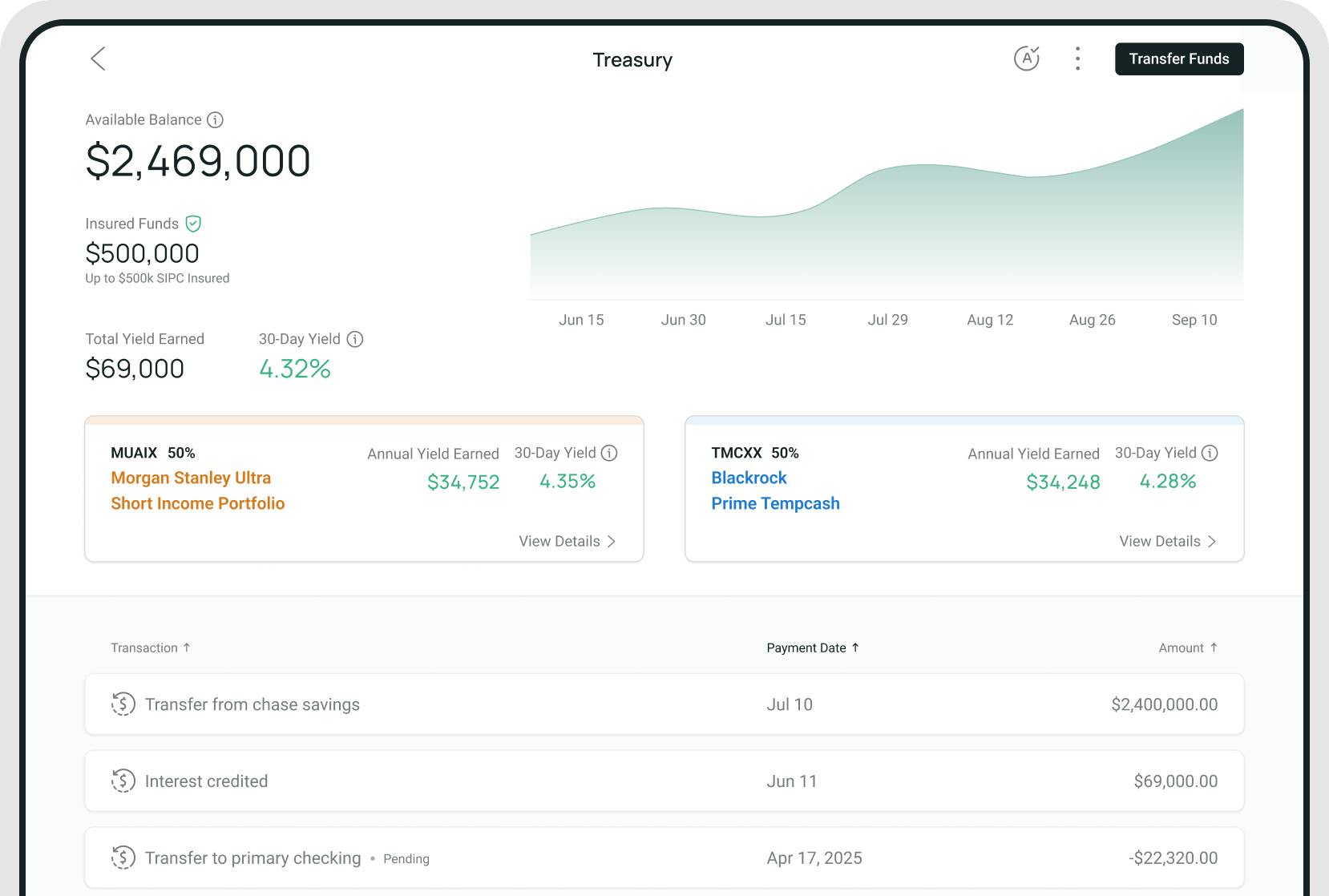
Task: Sort by Transaction column
Action: click(x=151, y=648)
